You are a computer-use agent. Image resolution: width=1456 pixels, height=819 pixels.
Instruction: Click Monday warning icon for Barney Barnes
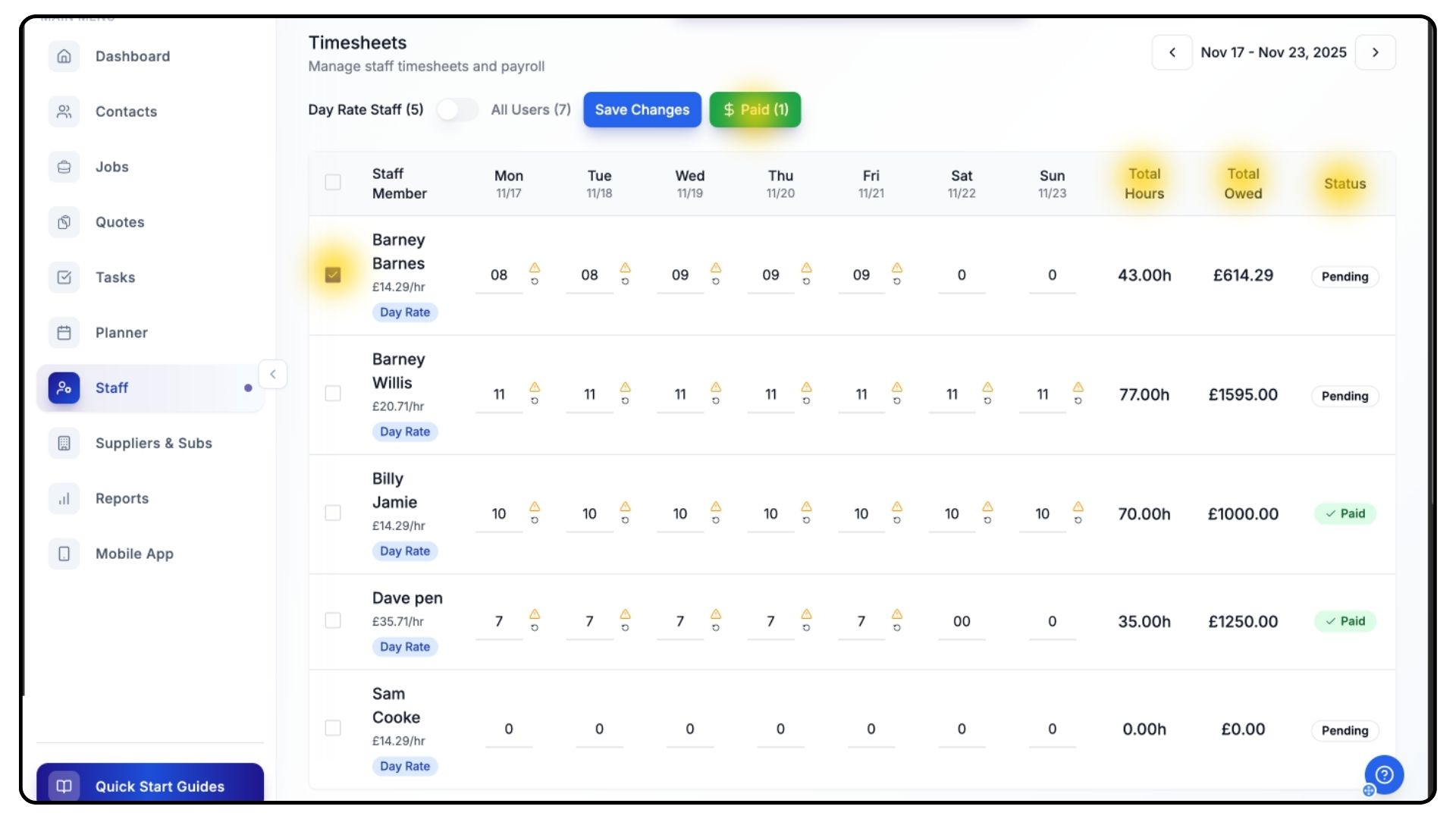[535, 268]
